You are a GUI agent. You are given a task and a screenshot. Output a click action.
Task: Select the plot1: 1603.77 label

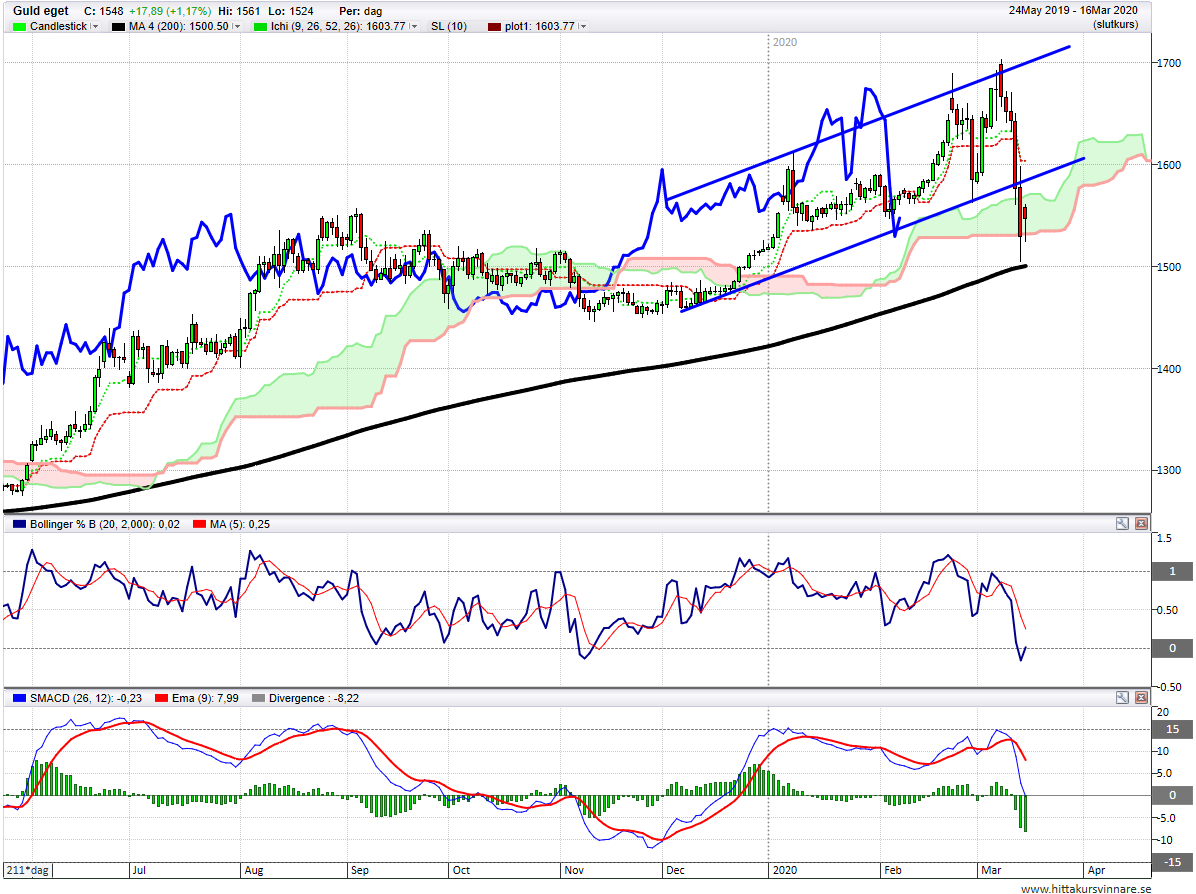(x=540, y=26)
